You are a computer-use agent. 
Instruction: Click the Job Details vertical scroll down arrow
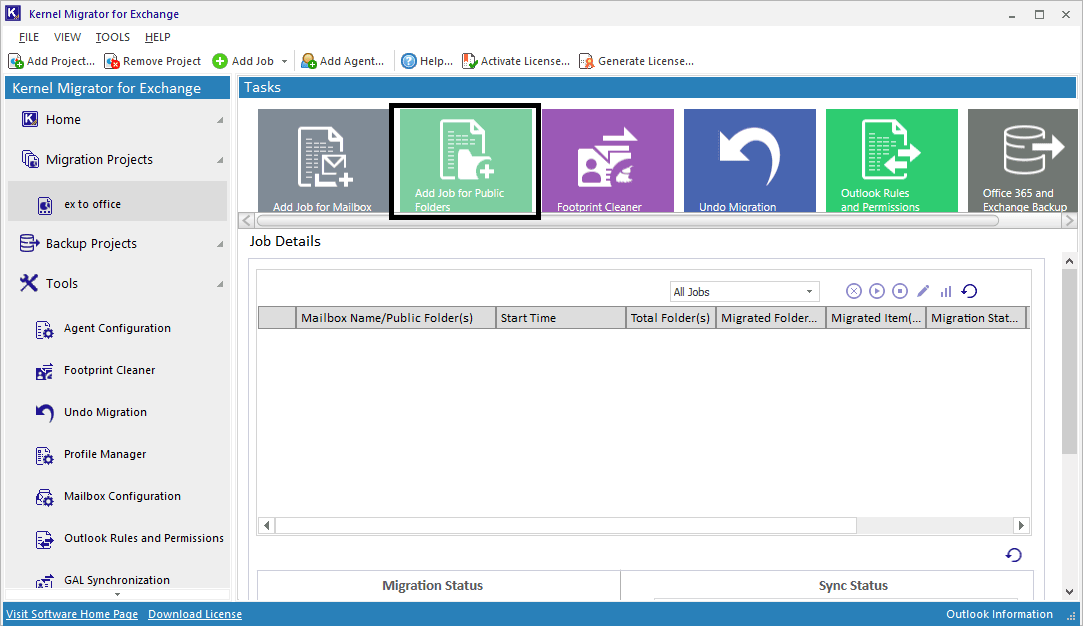coord(1069,591)
